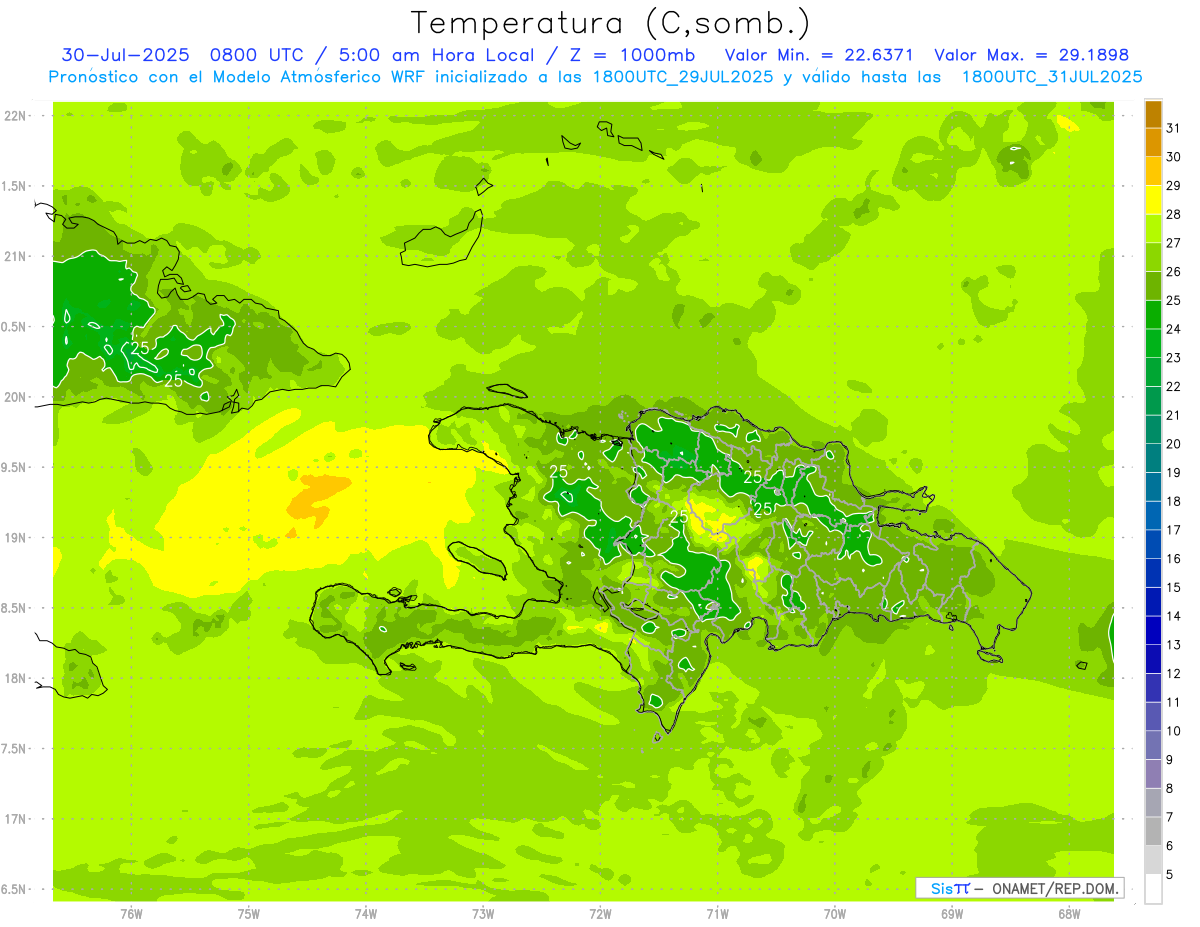
Task: Click the '17N' latitude axis label
Action: 16,819
